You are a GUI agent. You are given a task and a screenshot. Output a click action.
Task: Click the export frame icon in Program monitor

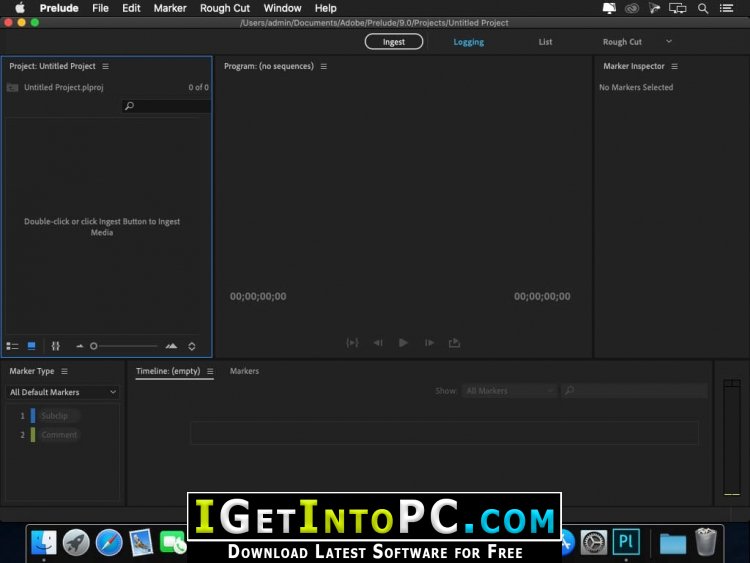[x=454, y=343]
